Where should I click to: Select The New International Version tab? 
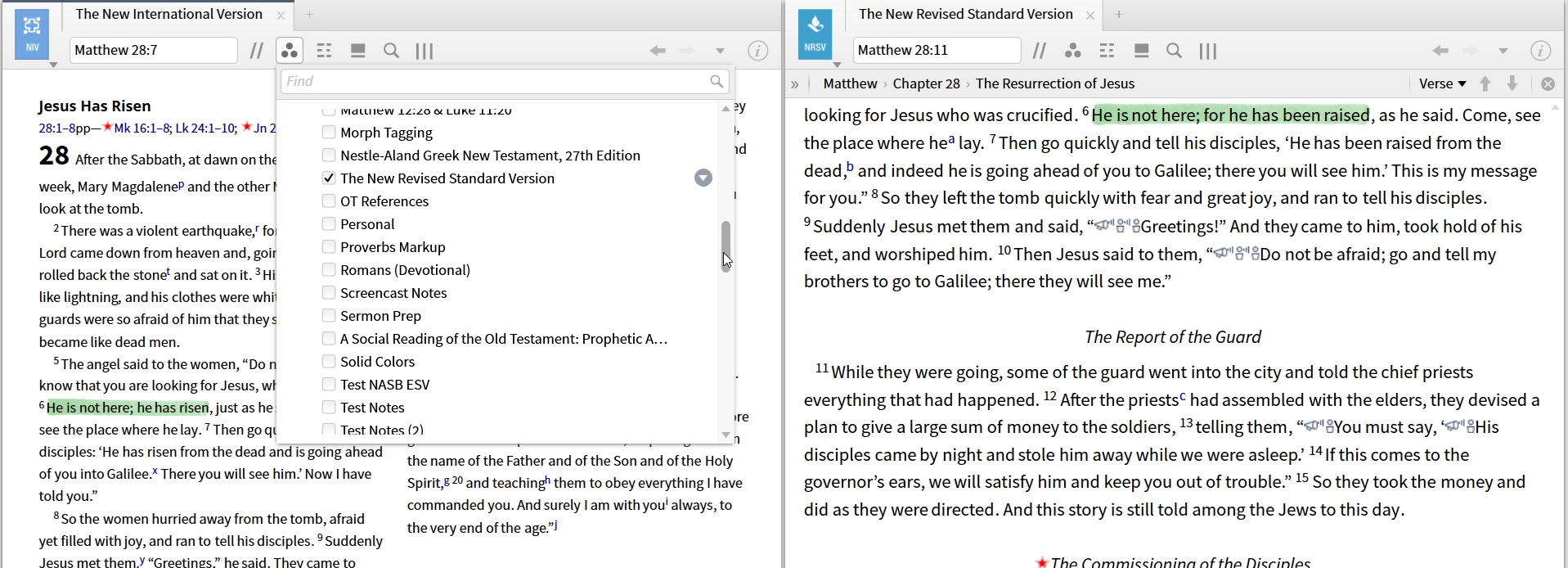[x=169, y=15]
